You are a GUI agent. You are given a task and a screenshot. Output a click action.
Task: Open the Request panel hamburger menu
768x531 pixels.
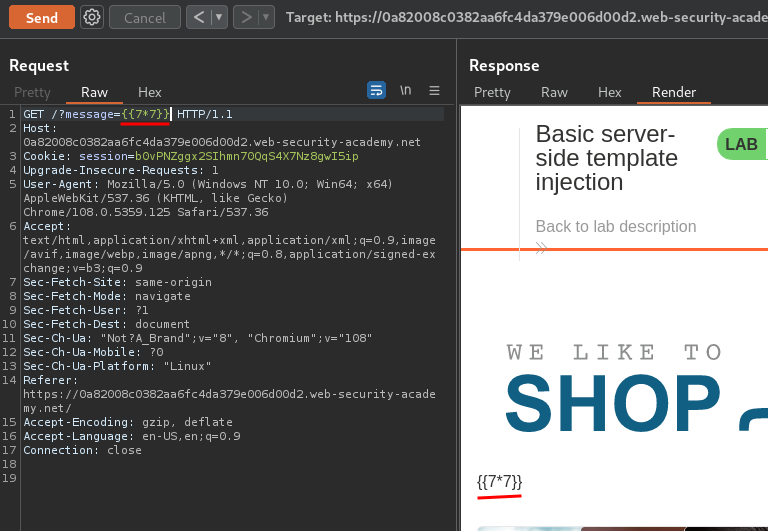434,91
